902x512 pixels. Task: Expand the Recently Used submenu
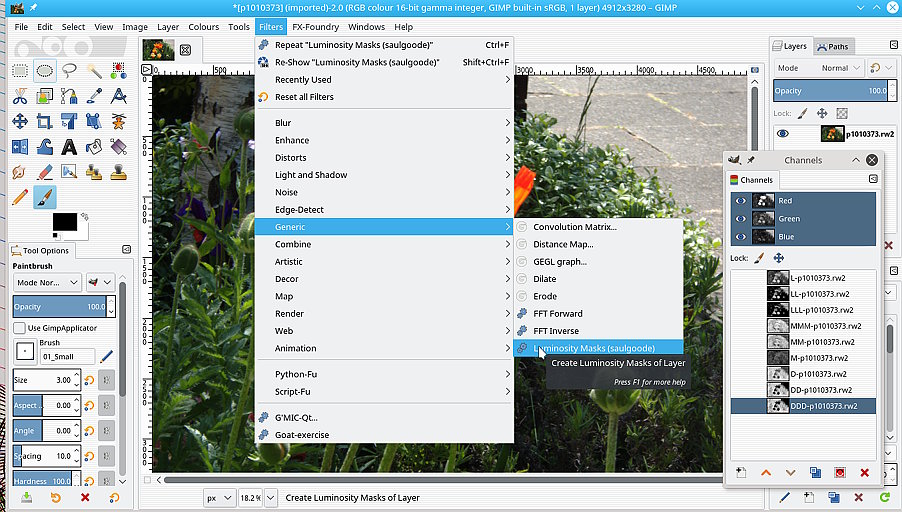[x=384, y=79]
